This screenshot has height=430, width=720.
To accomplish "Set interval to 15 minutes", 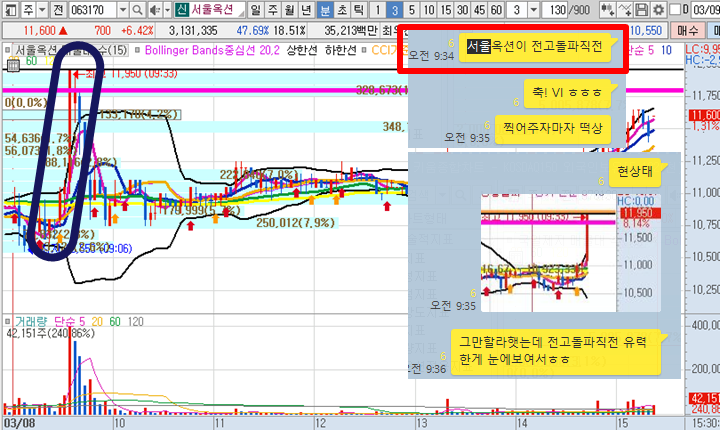I will point(445,9).
